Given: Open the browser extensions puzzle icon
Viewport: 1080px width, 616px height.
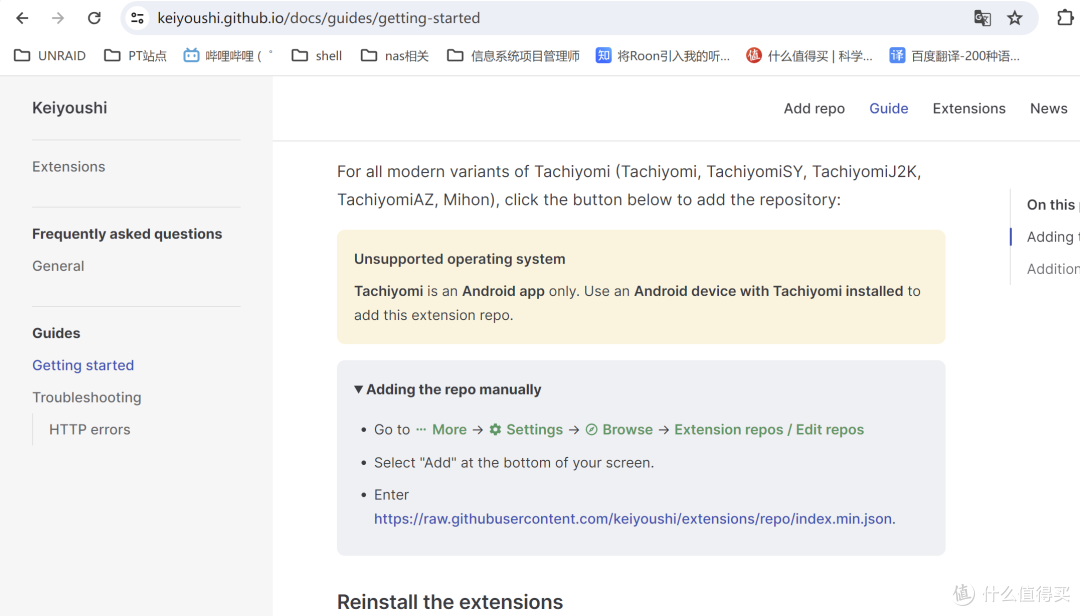Looking at the screenshot, I should pyautogui.click(x=1065, y=18).
